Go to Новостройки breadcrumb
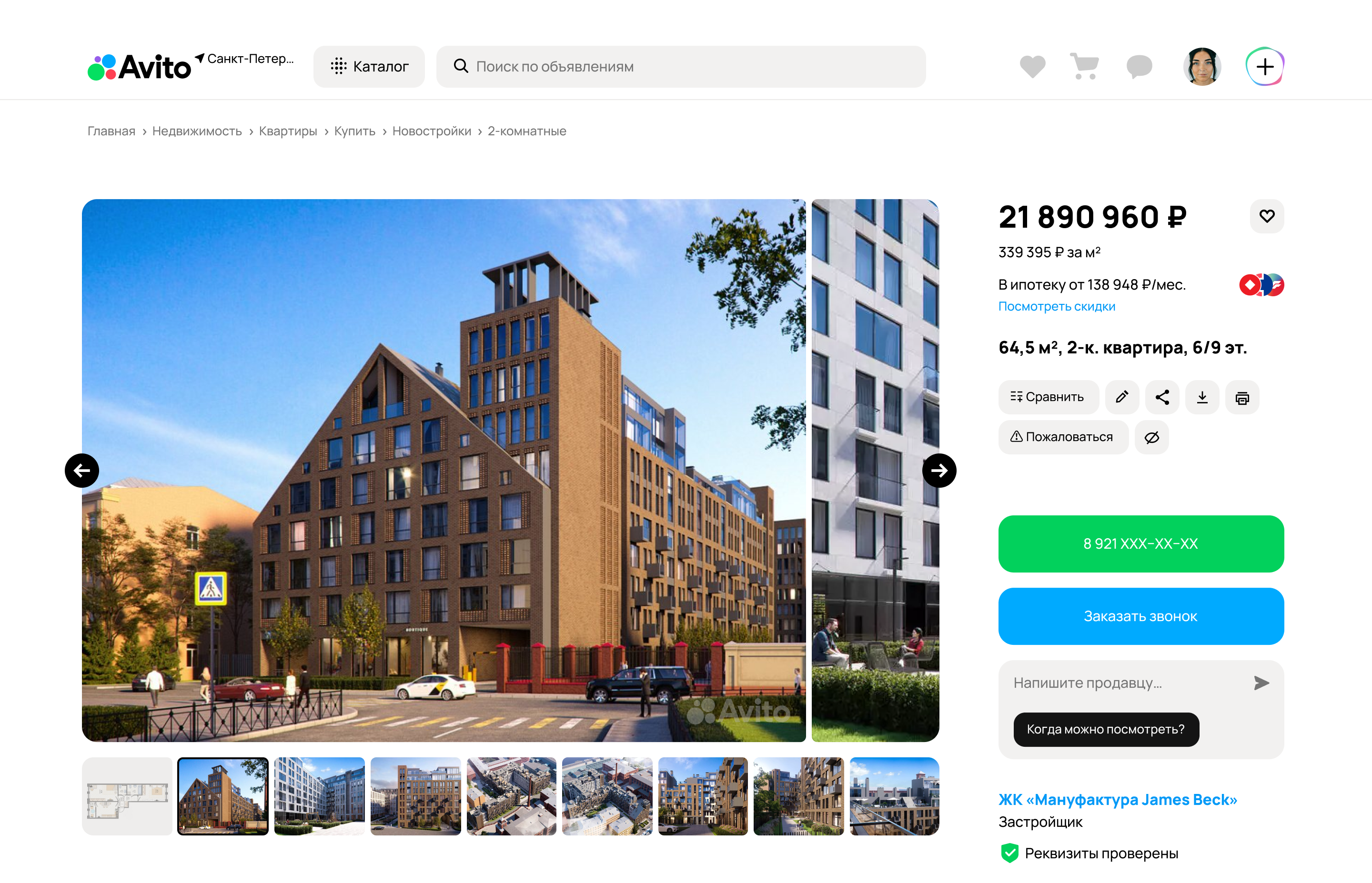Viewport: 1372px width, 883px height. click(431, 130)
